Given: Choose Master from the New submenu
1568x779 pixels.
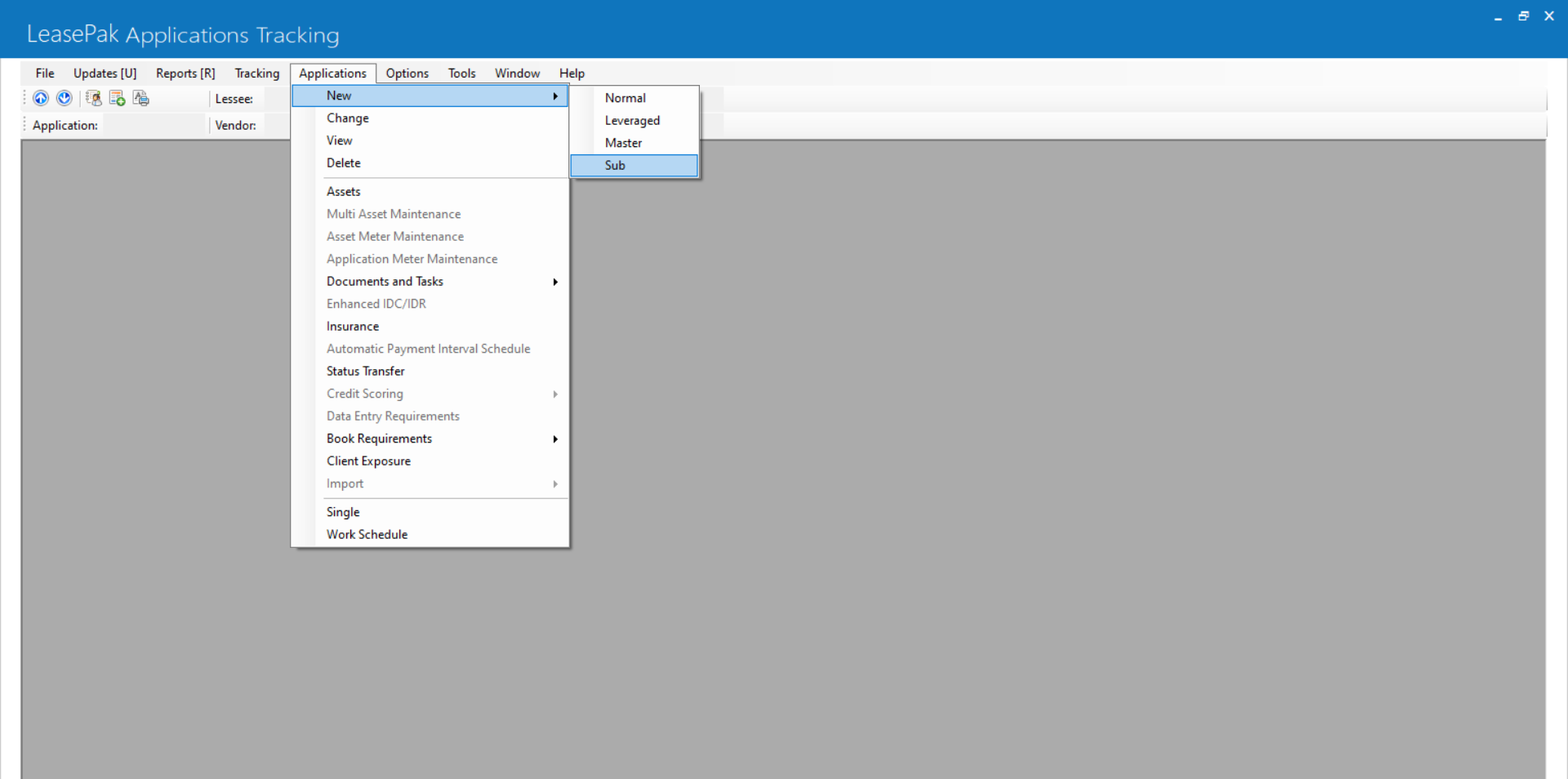Looking at the screenshot, I should 635,143.
